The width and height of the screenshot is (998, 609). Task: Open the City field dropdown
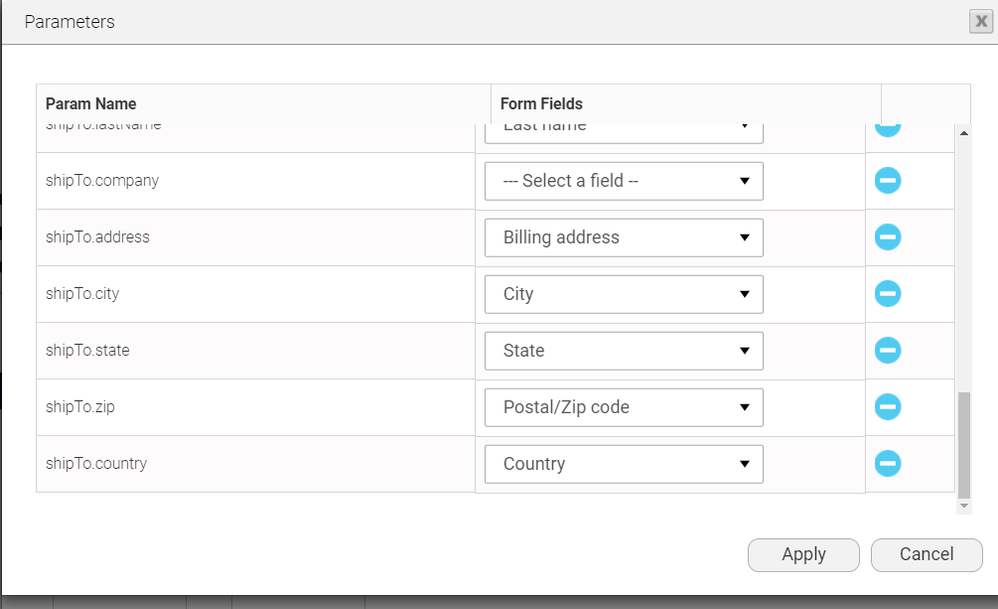[623, 294]
